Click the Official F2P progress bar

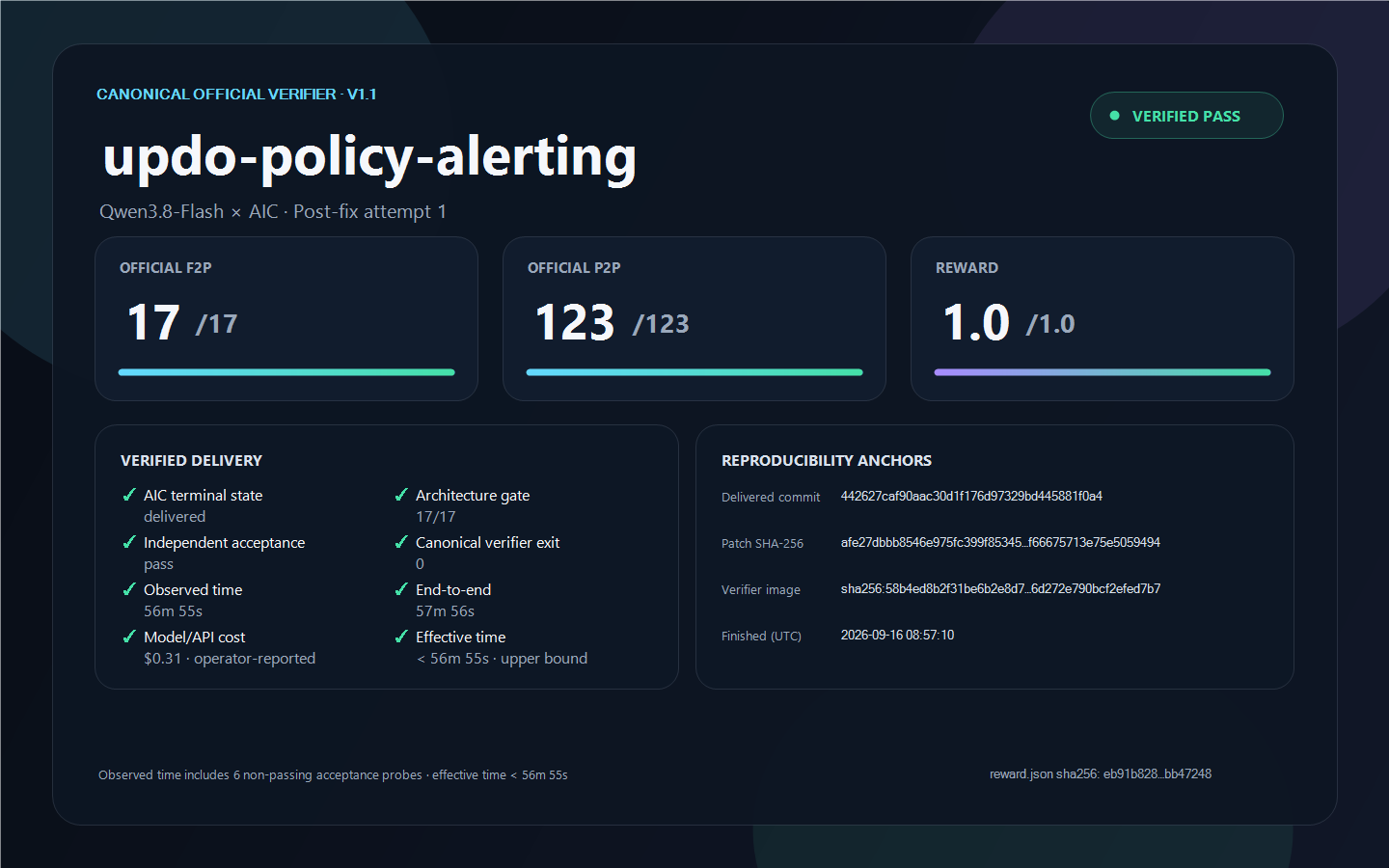coord(286,372)
